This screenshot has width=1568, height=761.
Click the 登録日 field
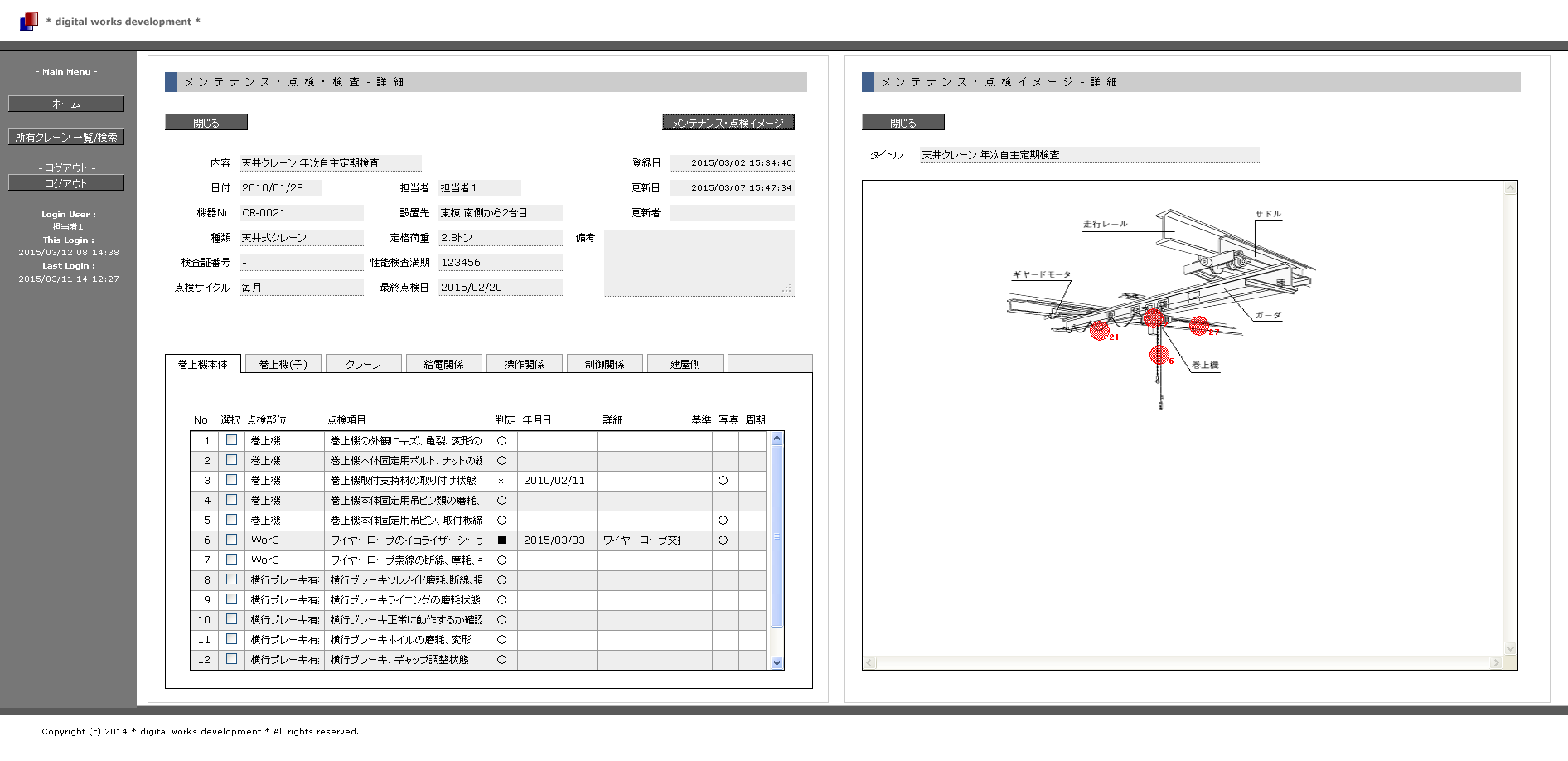click(x=733, y=163)
